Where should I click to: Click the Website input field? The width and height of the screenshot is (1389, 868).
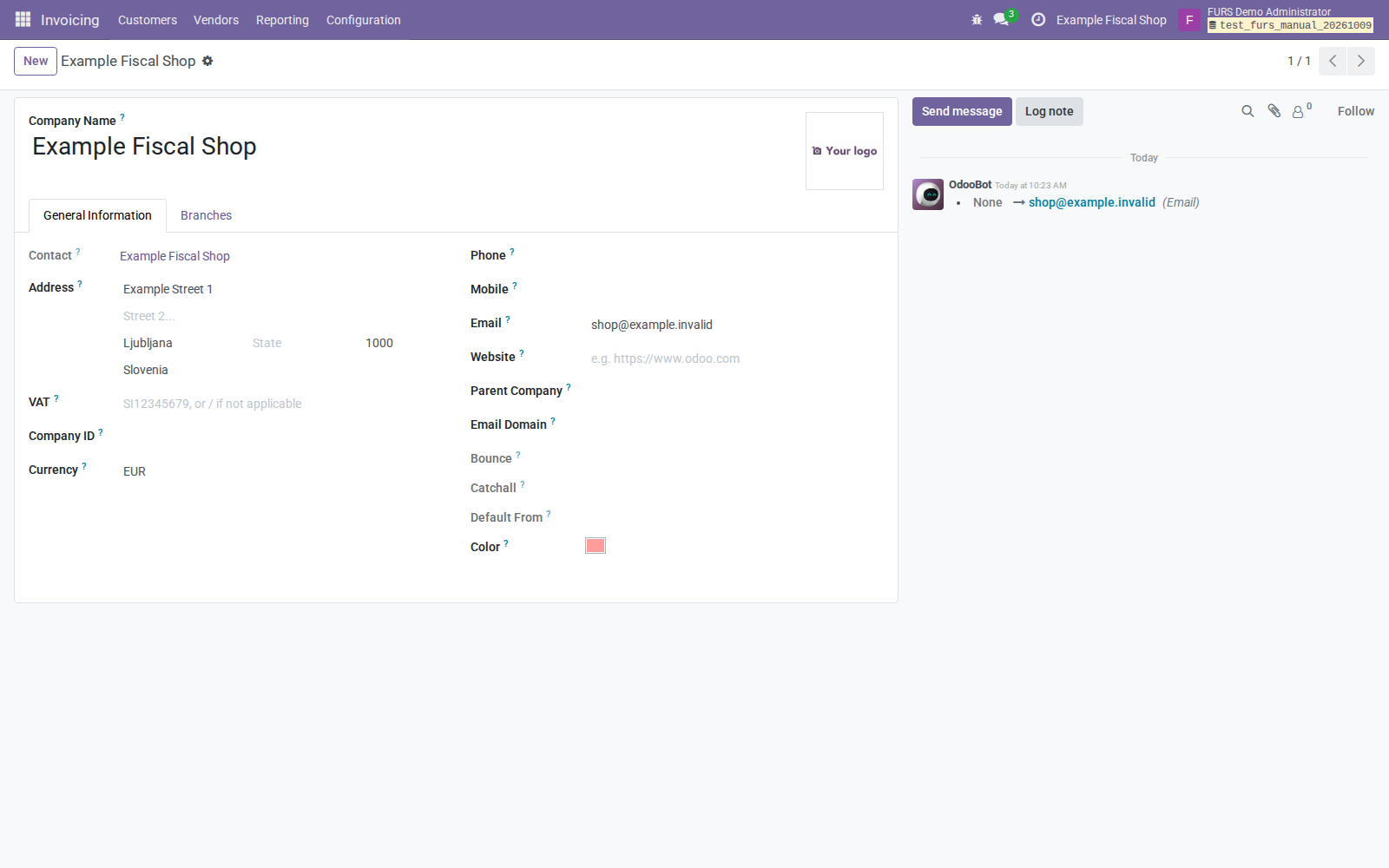click(x=736, y=358)
